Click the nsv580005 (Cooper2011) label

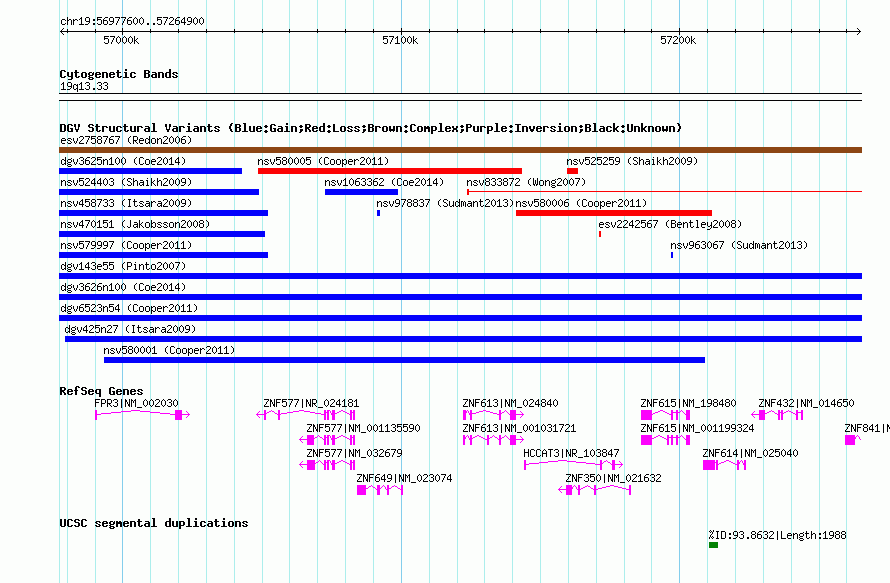323,161
